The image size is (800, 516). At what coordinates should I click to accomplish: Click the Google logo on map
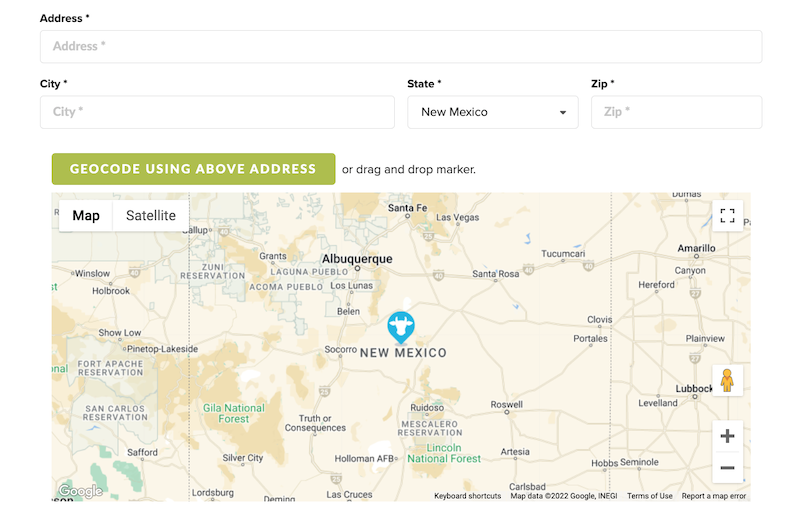coord(80,491)
